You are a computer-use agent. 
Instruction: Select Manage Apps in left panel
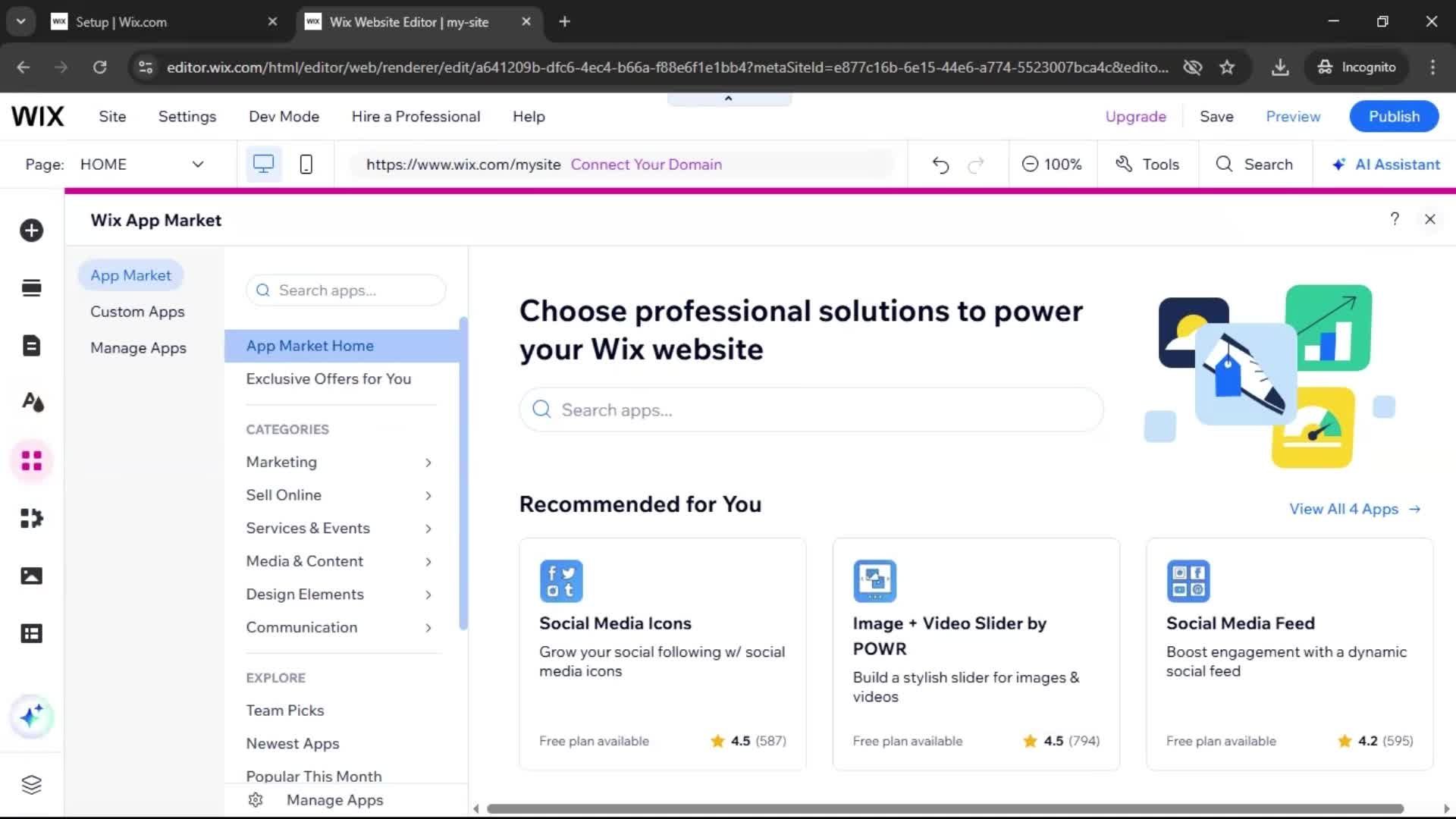point(138,348)
